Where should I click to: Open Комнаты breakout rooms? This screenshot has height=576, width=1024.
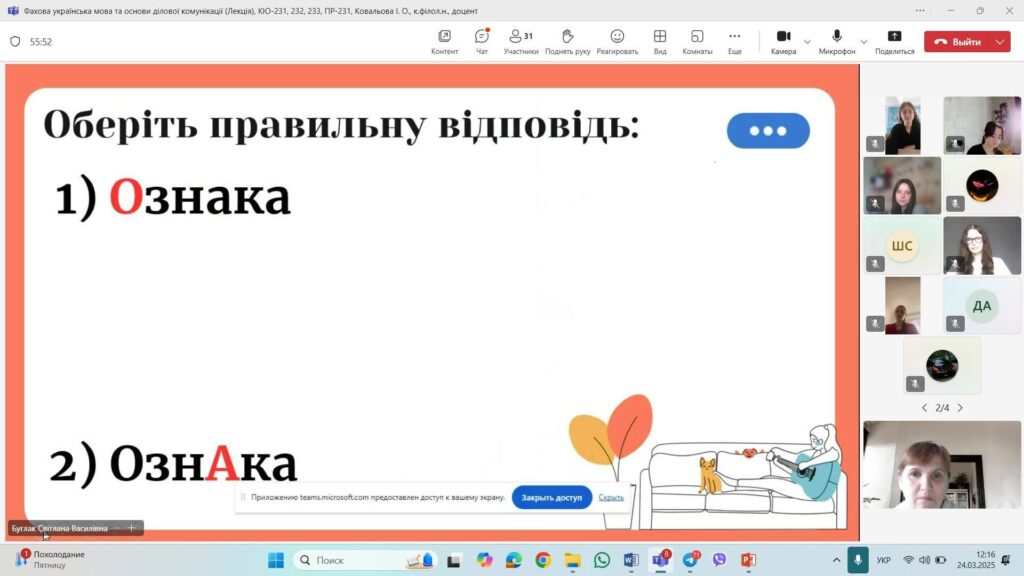[x=697, y=41]
